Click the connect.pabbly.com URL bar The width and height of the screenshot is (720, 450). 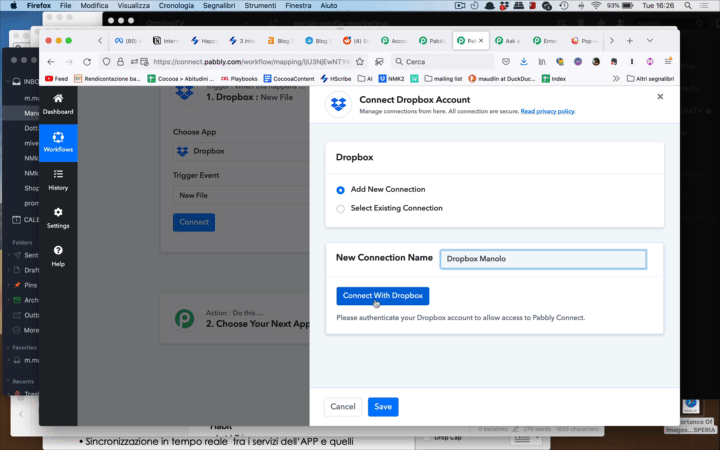click(250, 62)
